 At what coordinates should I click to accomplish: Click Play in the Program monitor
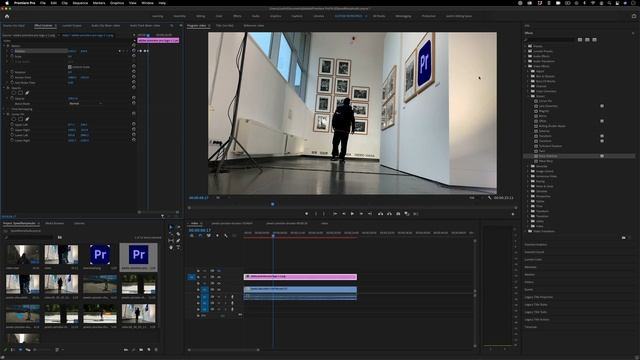point(352,213)
